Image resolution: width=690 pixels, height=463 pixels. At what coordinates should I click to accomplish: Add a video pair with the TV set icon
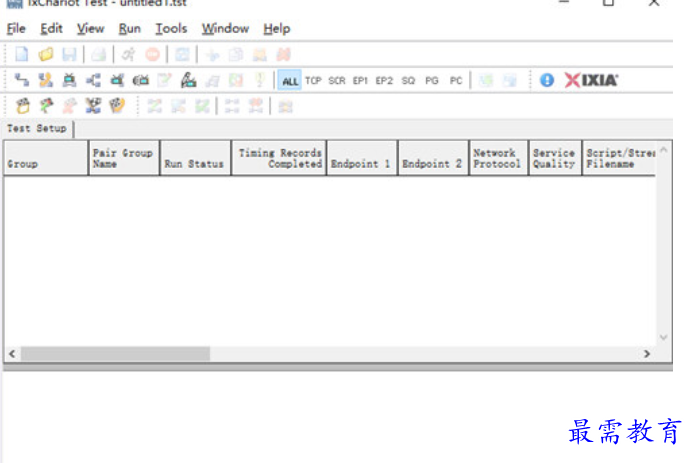click(69, 80)
